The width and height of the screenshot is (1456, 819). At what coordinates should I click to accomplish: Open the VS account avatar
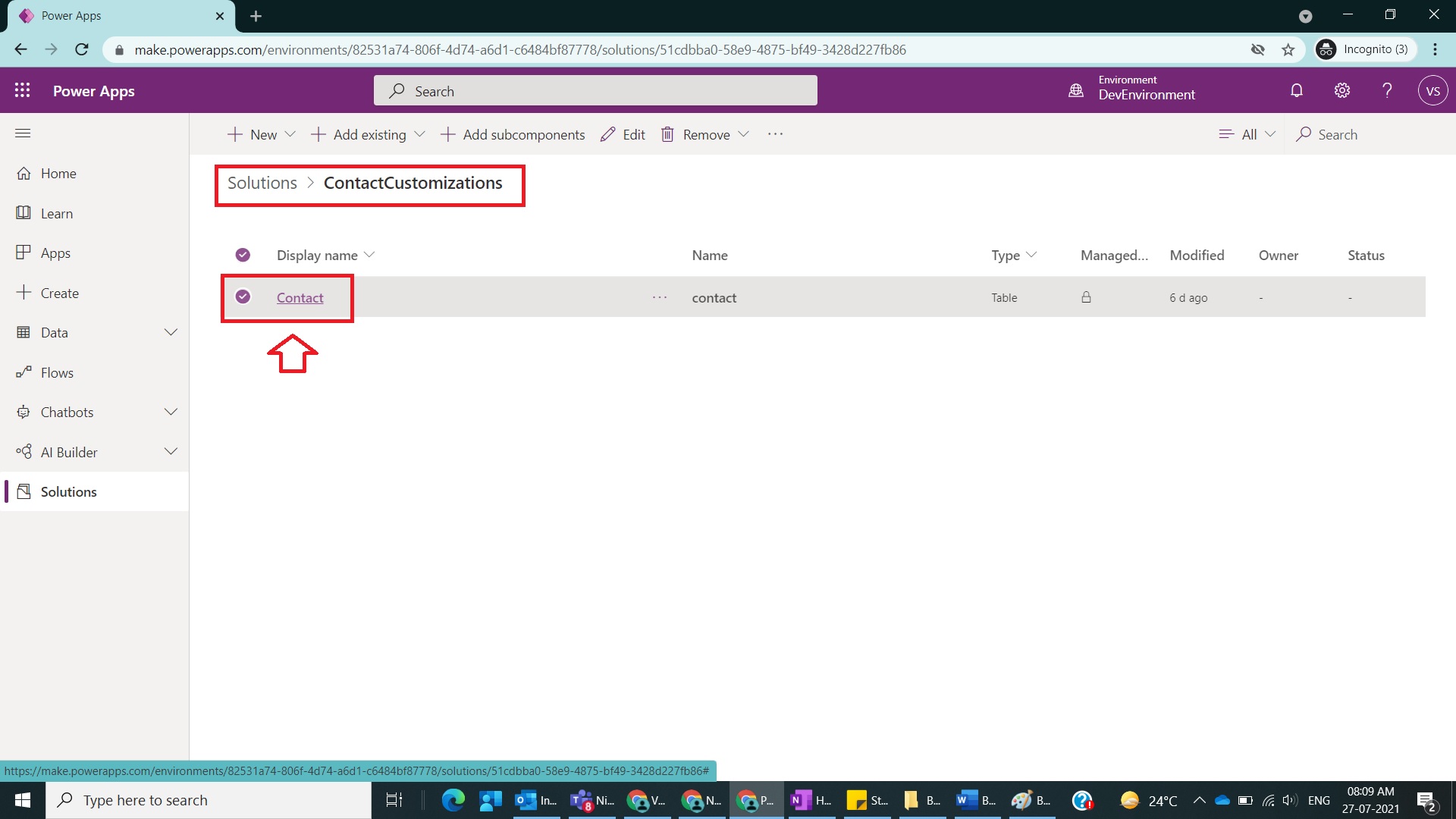(x=1432, y=91)
